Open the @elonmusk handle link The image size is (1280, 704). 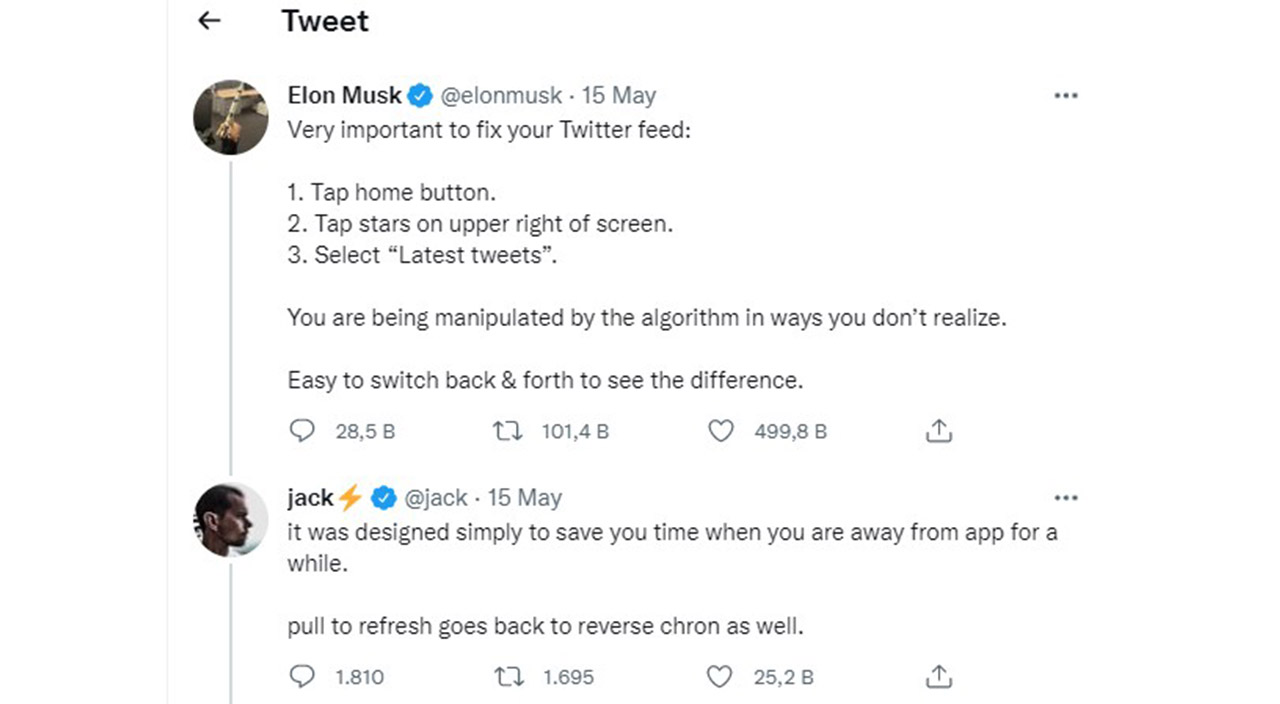[501, 96]
